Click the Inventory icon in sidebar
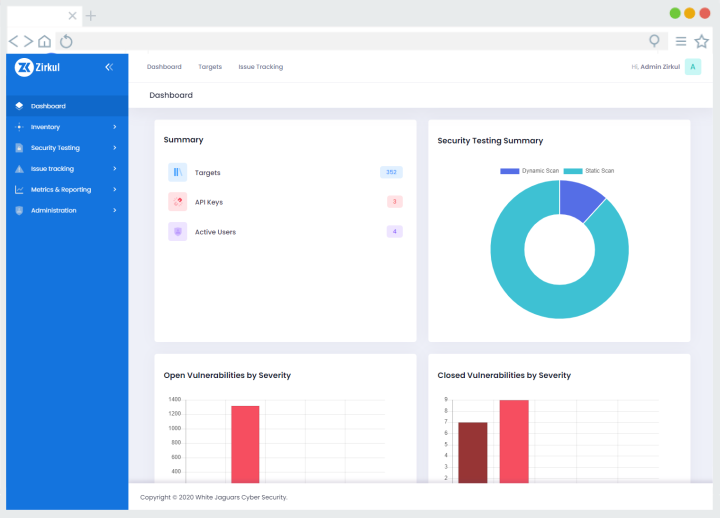Image resolution: width=720 pixels, height=518 pixels. coord(19,127)
